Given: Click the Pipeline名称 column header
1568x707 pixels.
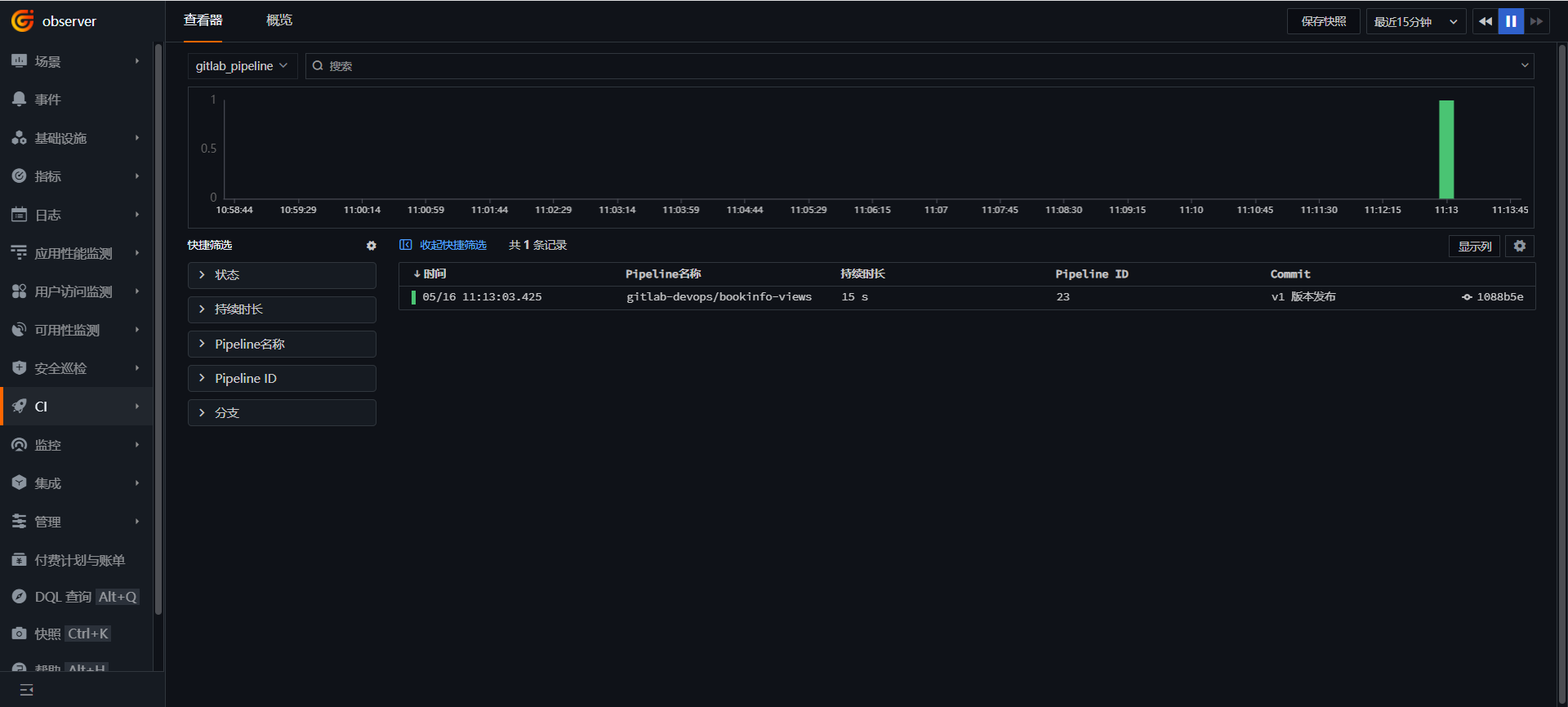Looking at the screenshot, I should 663,274.
